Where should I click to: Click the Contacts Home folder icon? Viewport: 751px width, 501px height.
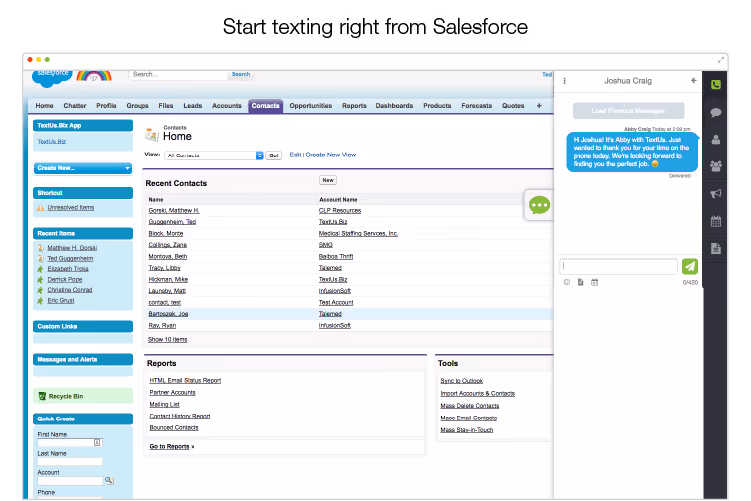tap(152, 134)
